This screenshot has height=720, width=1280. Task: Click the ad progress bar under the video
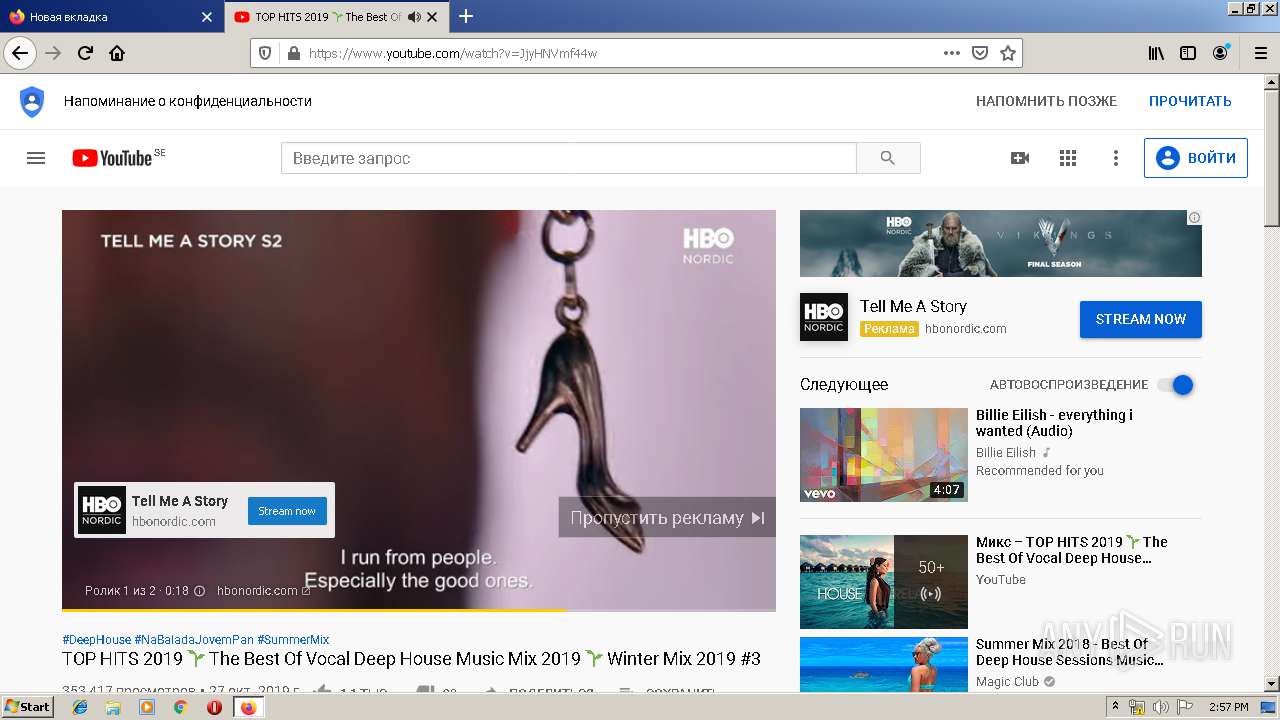coord(419,609)
